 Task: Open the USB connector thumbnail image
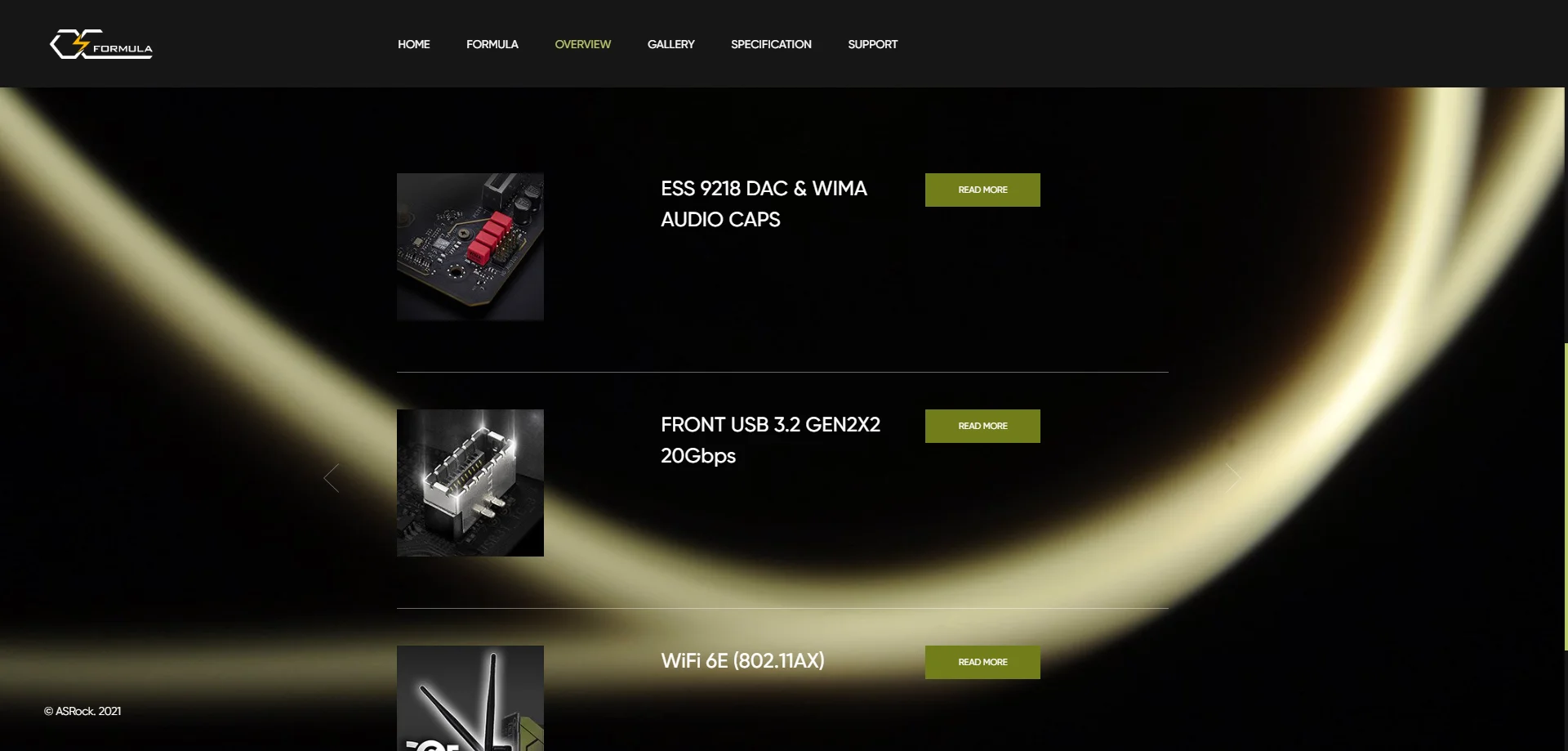click(x=470, y=483)
